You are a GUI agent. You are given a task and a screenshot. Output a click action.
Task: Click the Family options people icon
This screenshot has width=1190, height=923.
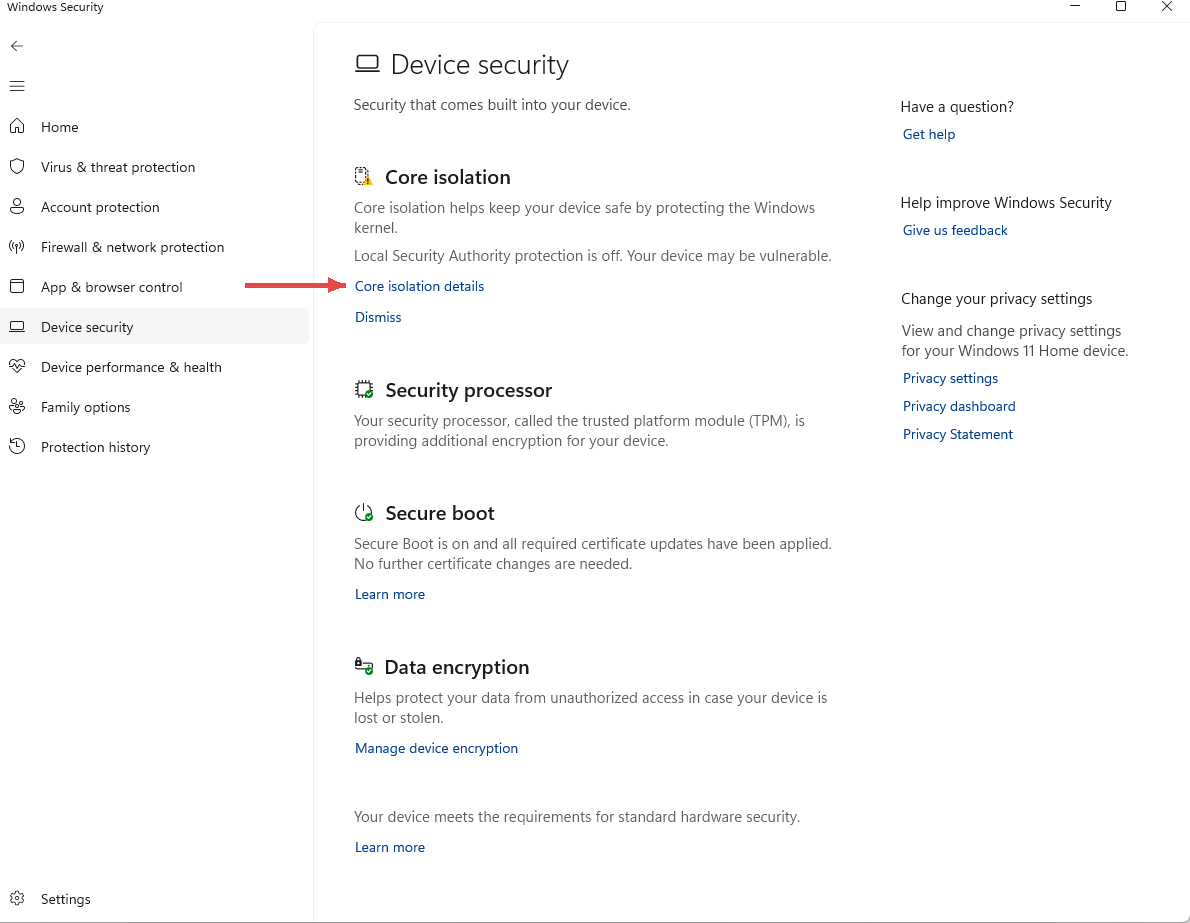click(17, 406)
